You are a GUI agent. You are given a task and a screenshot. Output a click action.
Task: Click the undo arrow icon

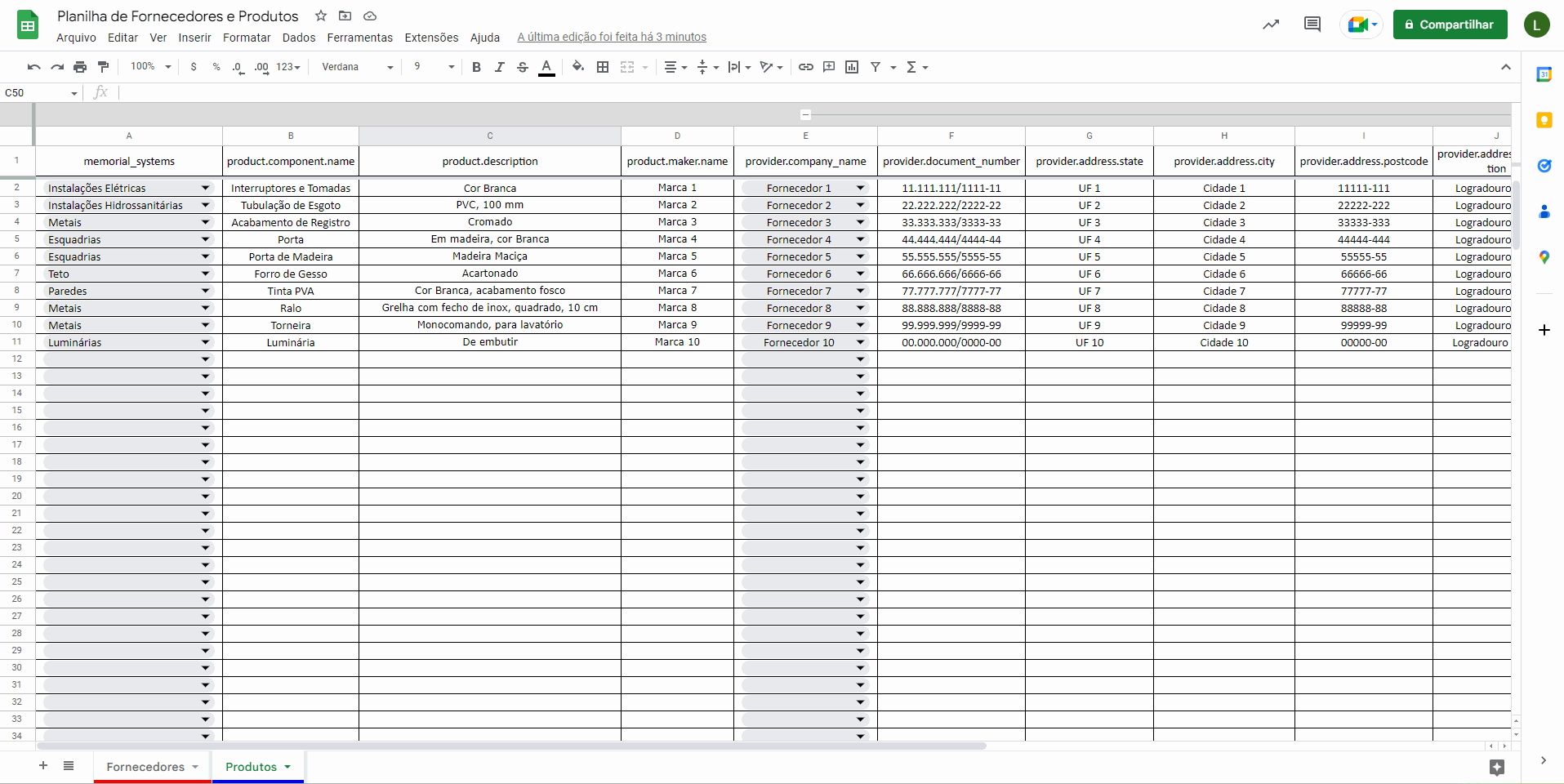[x=33, y=67]
